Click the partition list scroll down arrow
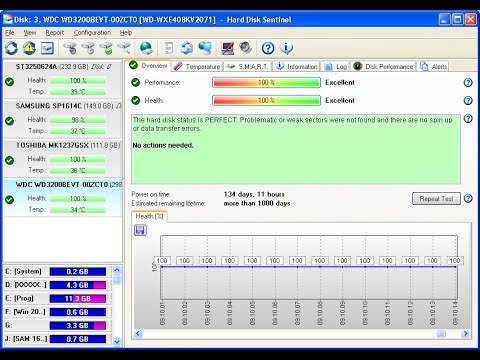The image size is (480, 360). [117, 341]
